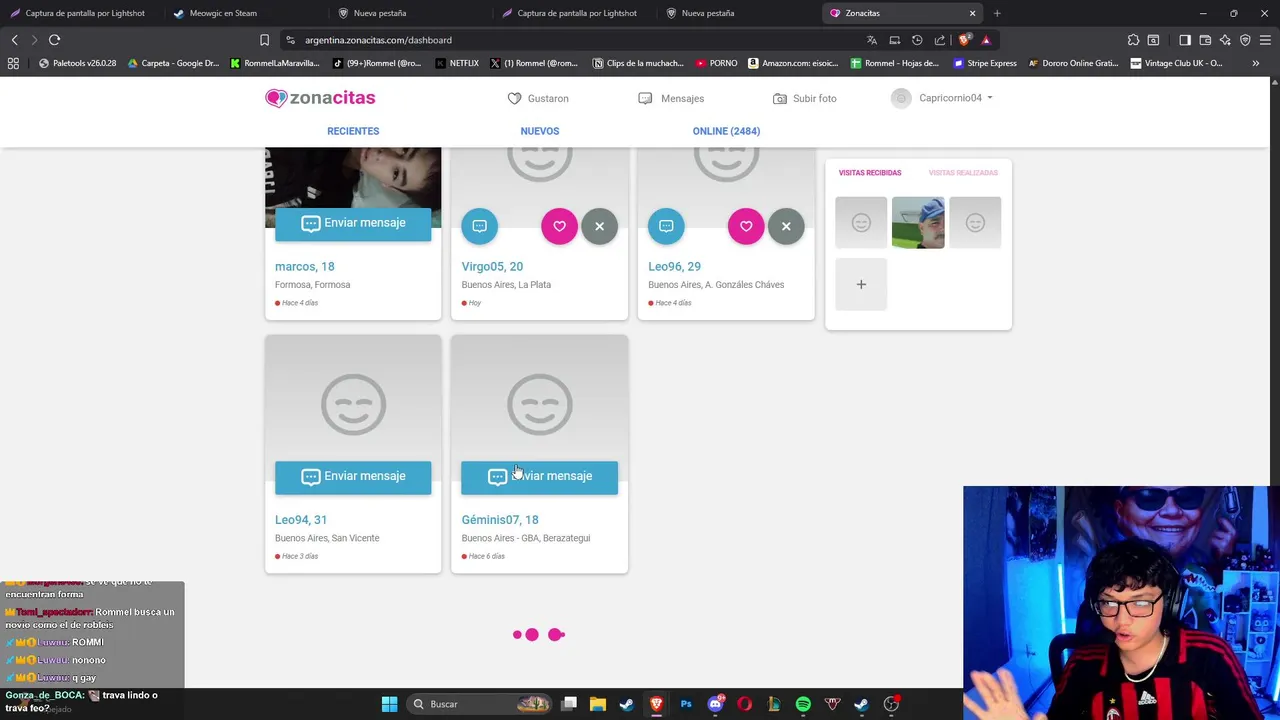Select the VISITAS RECIBIDAS tab

click(x=870, y=173)
